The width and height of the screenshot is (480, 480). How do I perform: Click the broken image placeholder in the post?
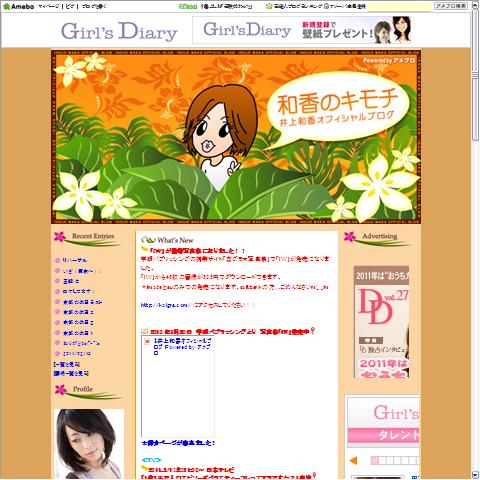tap(178, 387)
